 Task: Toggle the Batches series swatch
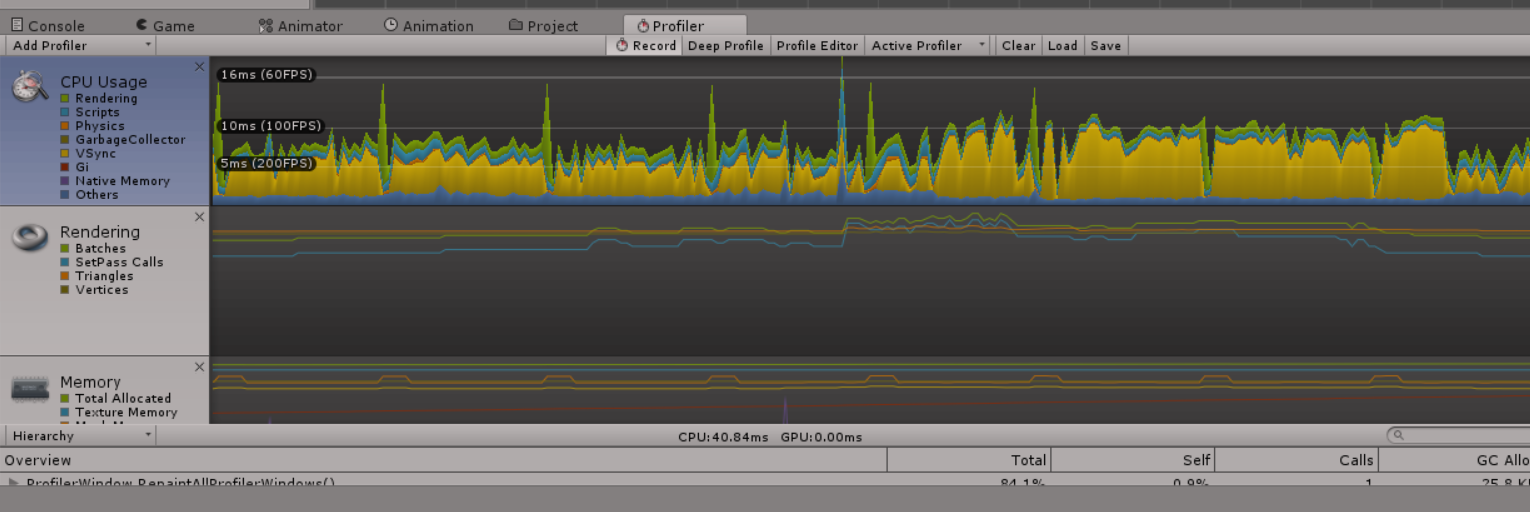click(x=65, y=249)
